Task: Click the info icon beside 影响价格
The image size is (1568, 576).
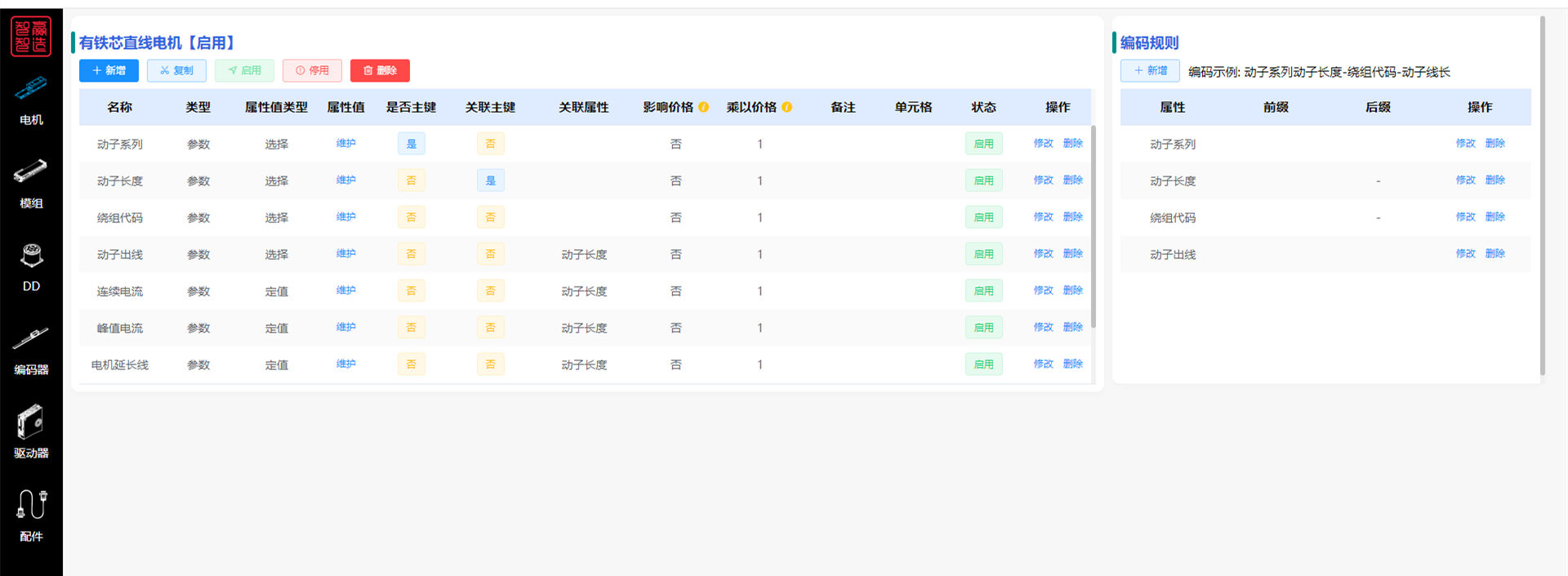Action: click(704, 107)
